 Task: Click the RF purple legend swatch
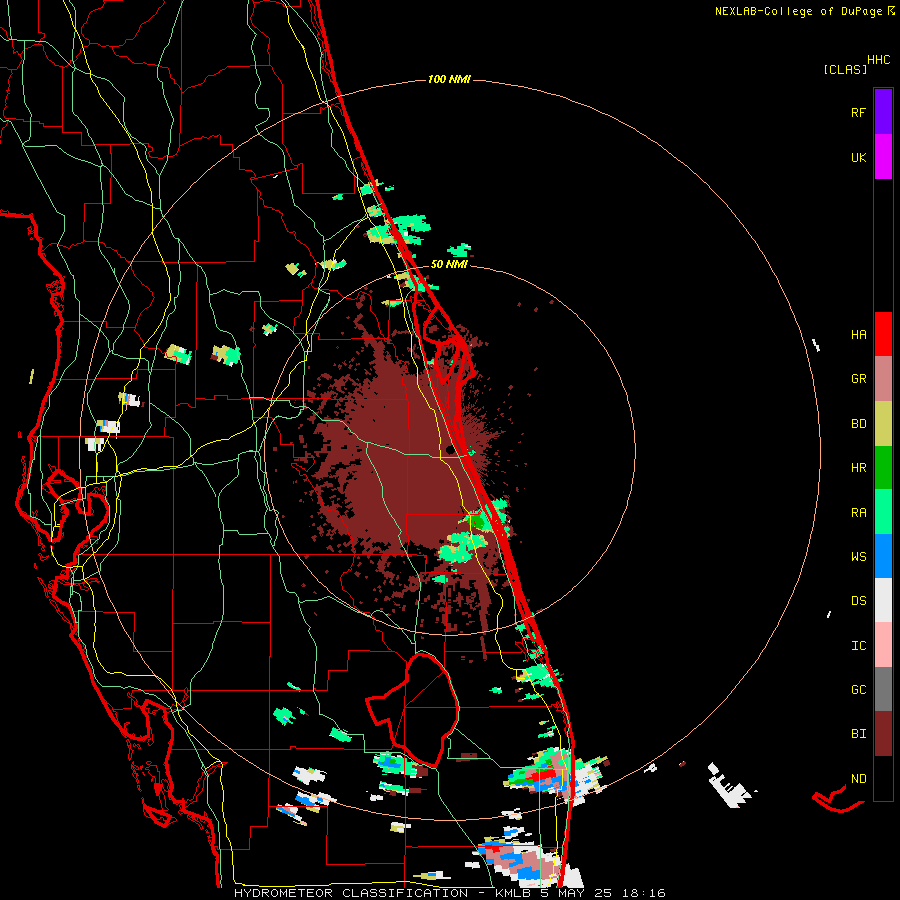[x=883, y=112]
